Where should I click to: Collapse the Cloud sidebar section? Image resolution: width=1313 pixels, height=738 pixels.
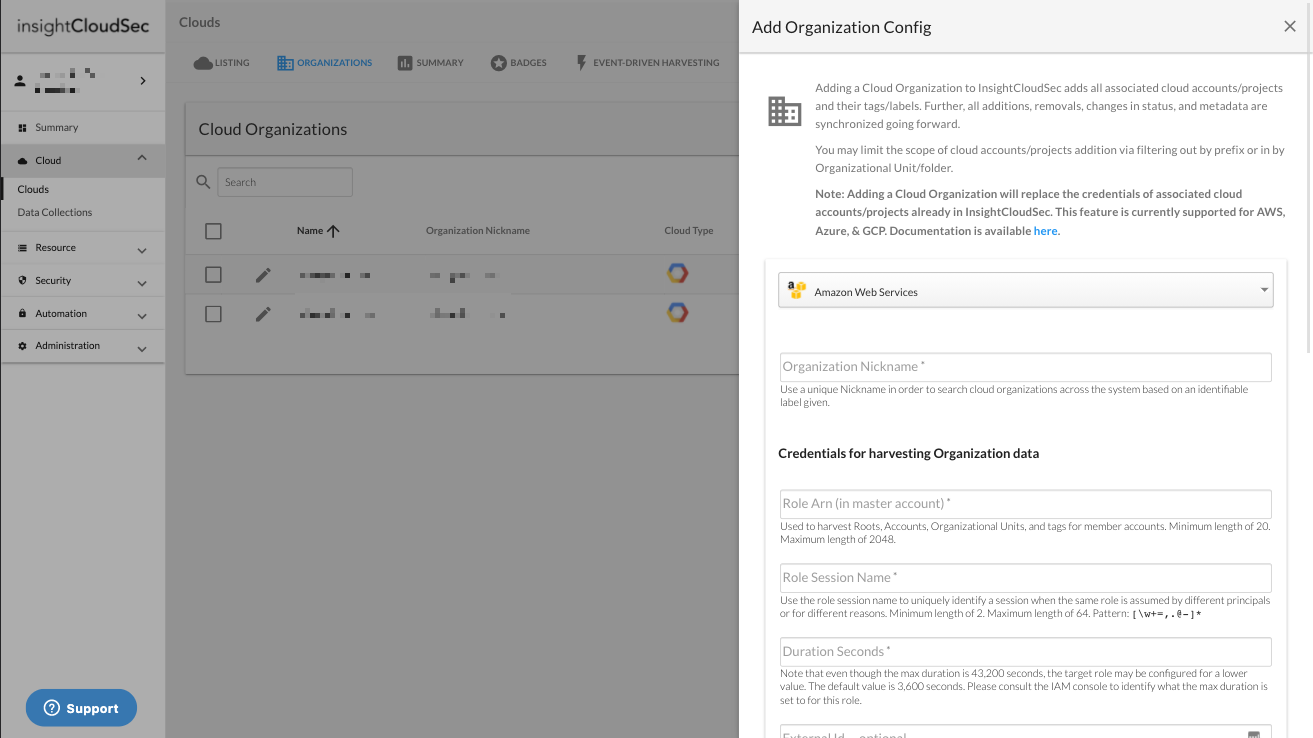pyautogui.click(x=142, y=159)
